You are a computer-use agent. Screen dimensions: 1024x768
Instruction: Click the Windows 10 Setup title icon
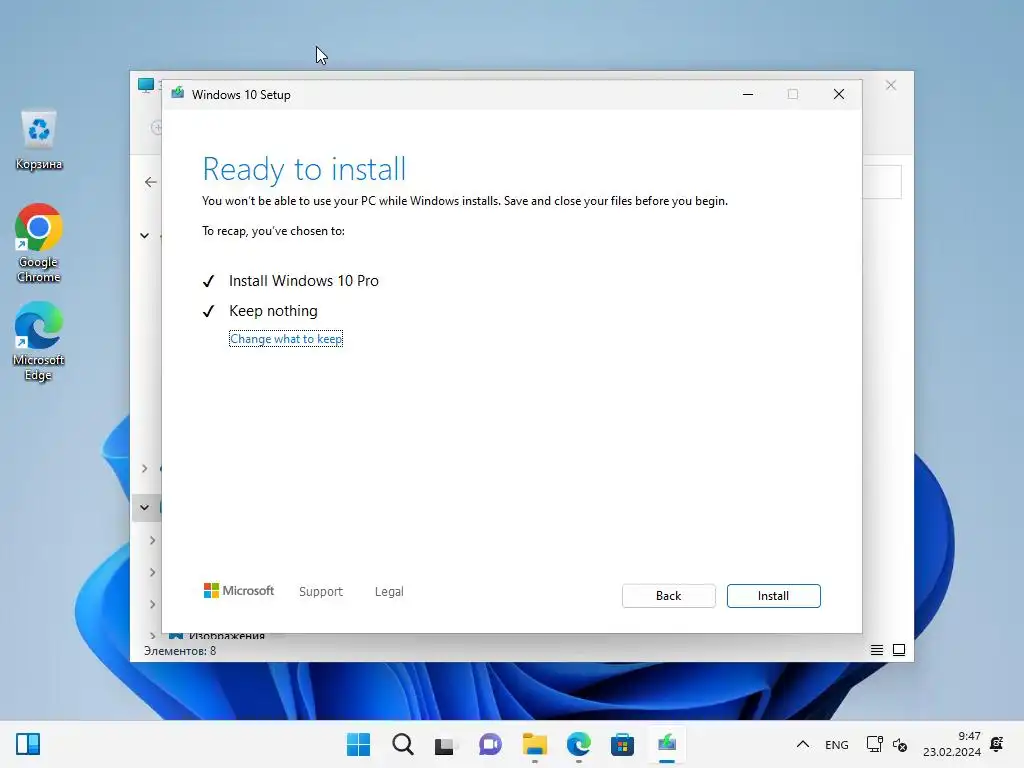177,94
